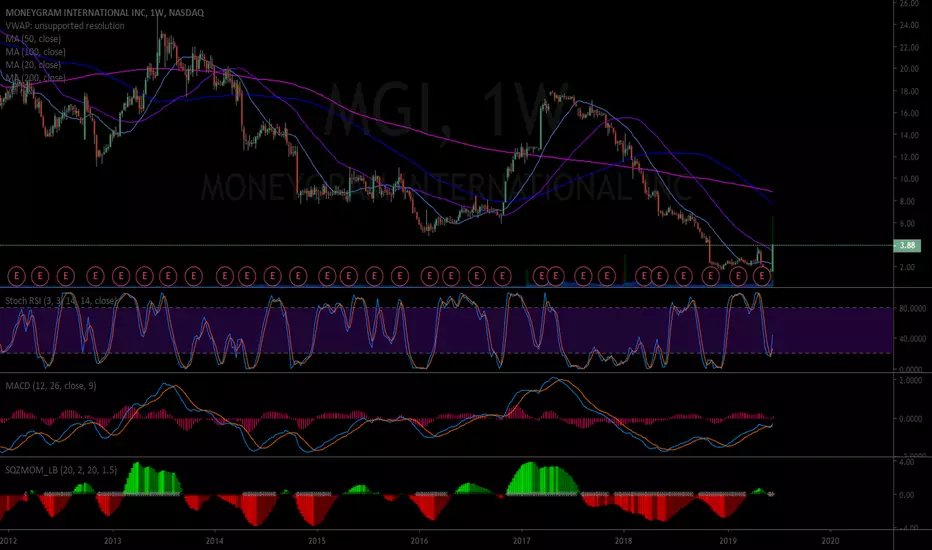The width and height of the screenshot is (932, 550).
Task: Click the MONEYGRAM INTERNATIONAL INC, 1W, NASDAQ title
Action: point(105,12)
